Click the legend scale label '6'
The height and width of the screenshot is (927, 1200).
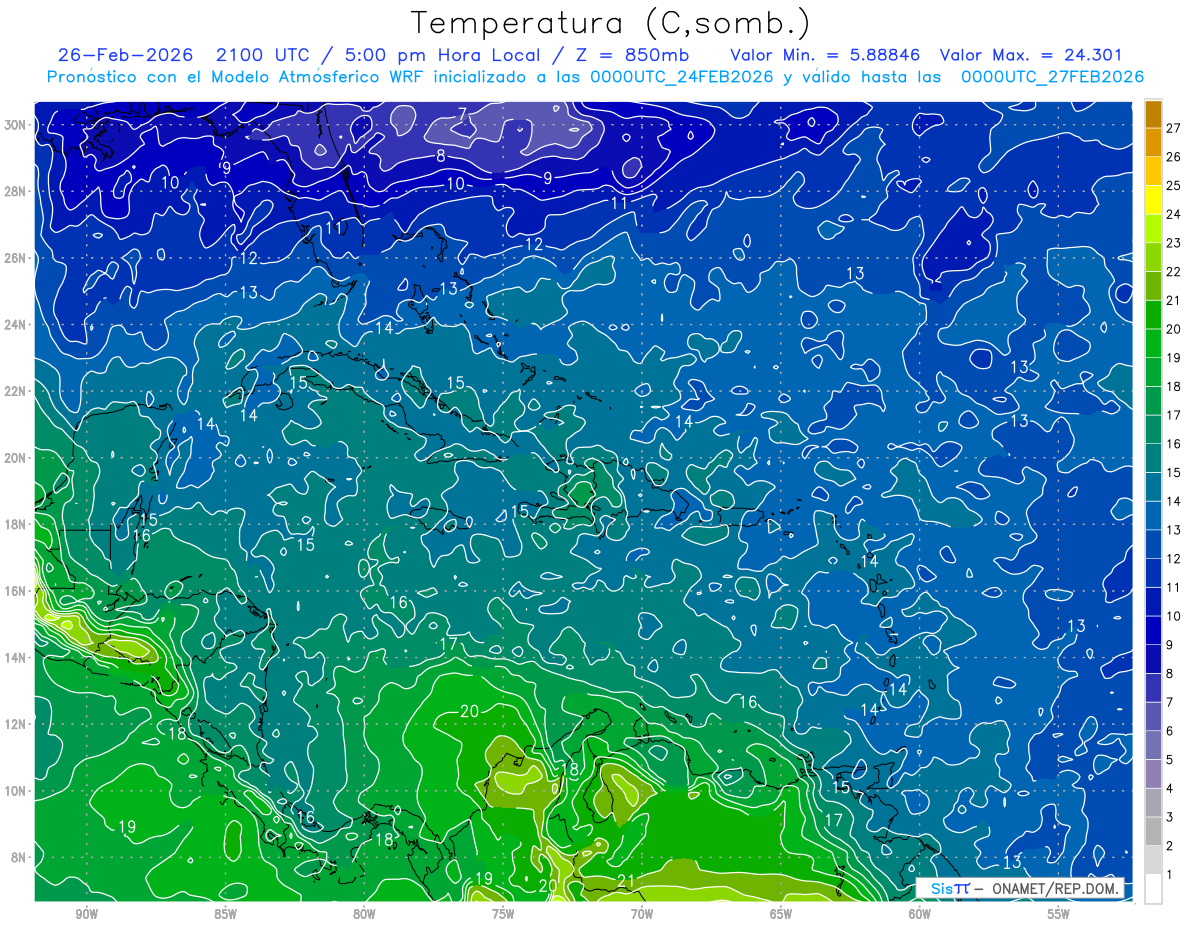(x=1171, y=731)
